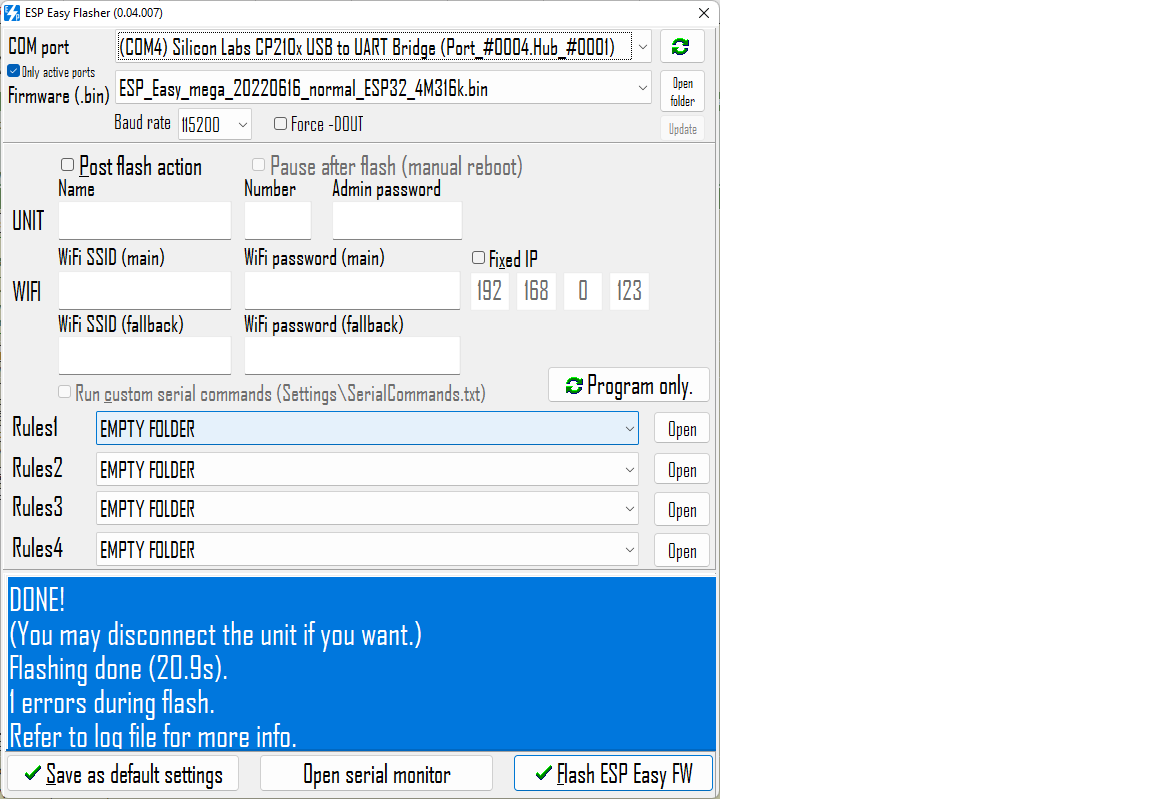Click 'Flashing done (20.9s).' log line
Image resolution: width=1152 pixels, height=799 pixels.
point(118,669)
